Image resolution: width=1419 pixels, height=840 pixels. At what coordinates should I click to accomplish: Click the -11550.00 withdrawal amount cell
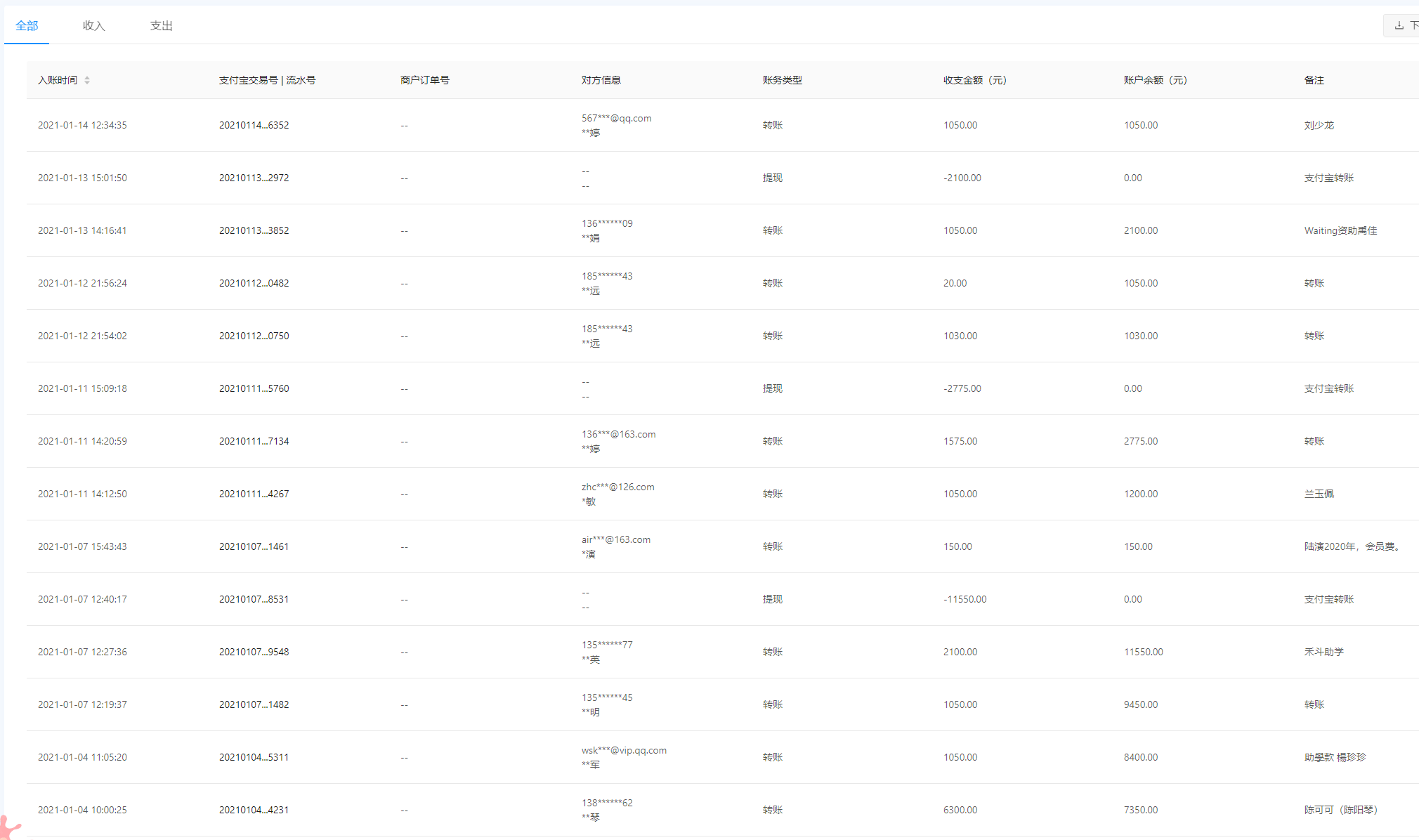click(964, 599)
